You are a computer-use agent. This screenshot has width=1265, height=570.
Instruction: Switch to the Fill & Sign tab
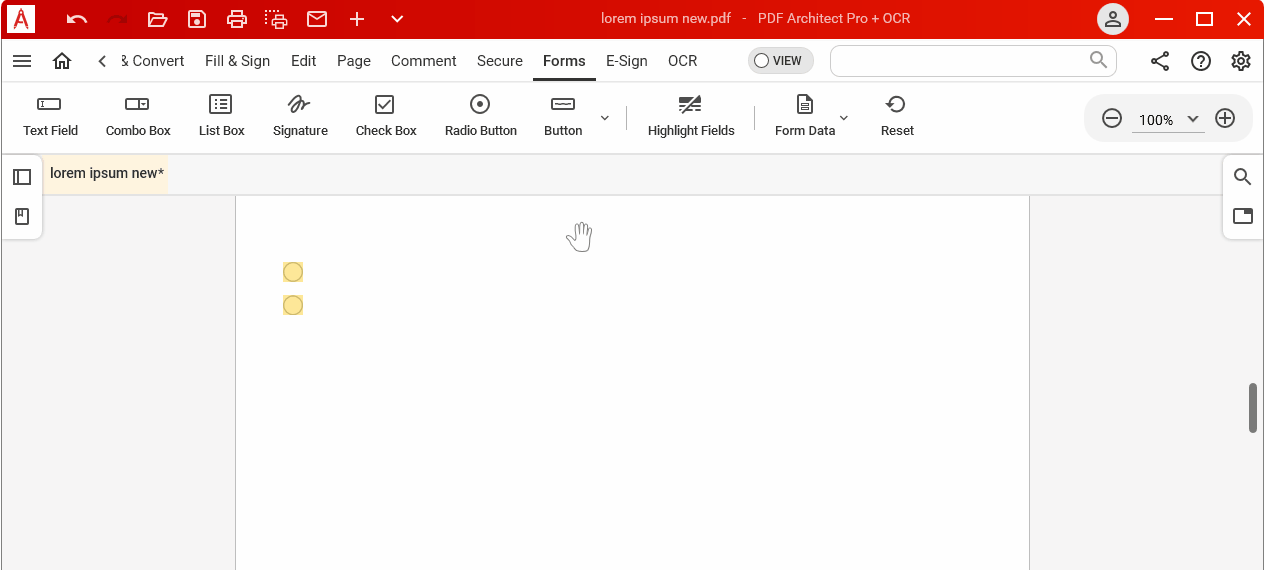pyautogui.click(x=237, y=61)
